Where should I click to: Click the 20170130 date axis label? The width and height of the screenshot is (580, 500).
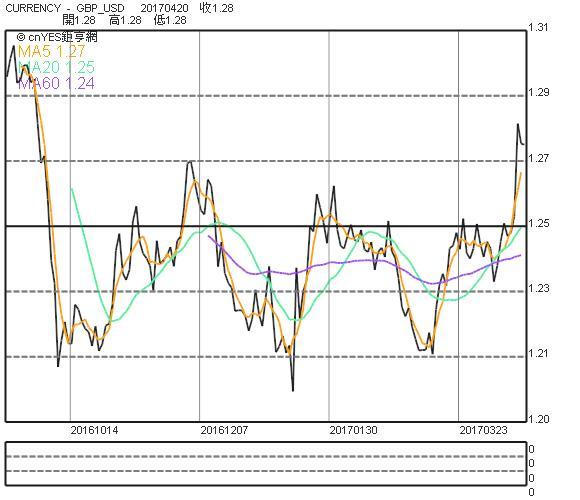click(x=354, y=430)
